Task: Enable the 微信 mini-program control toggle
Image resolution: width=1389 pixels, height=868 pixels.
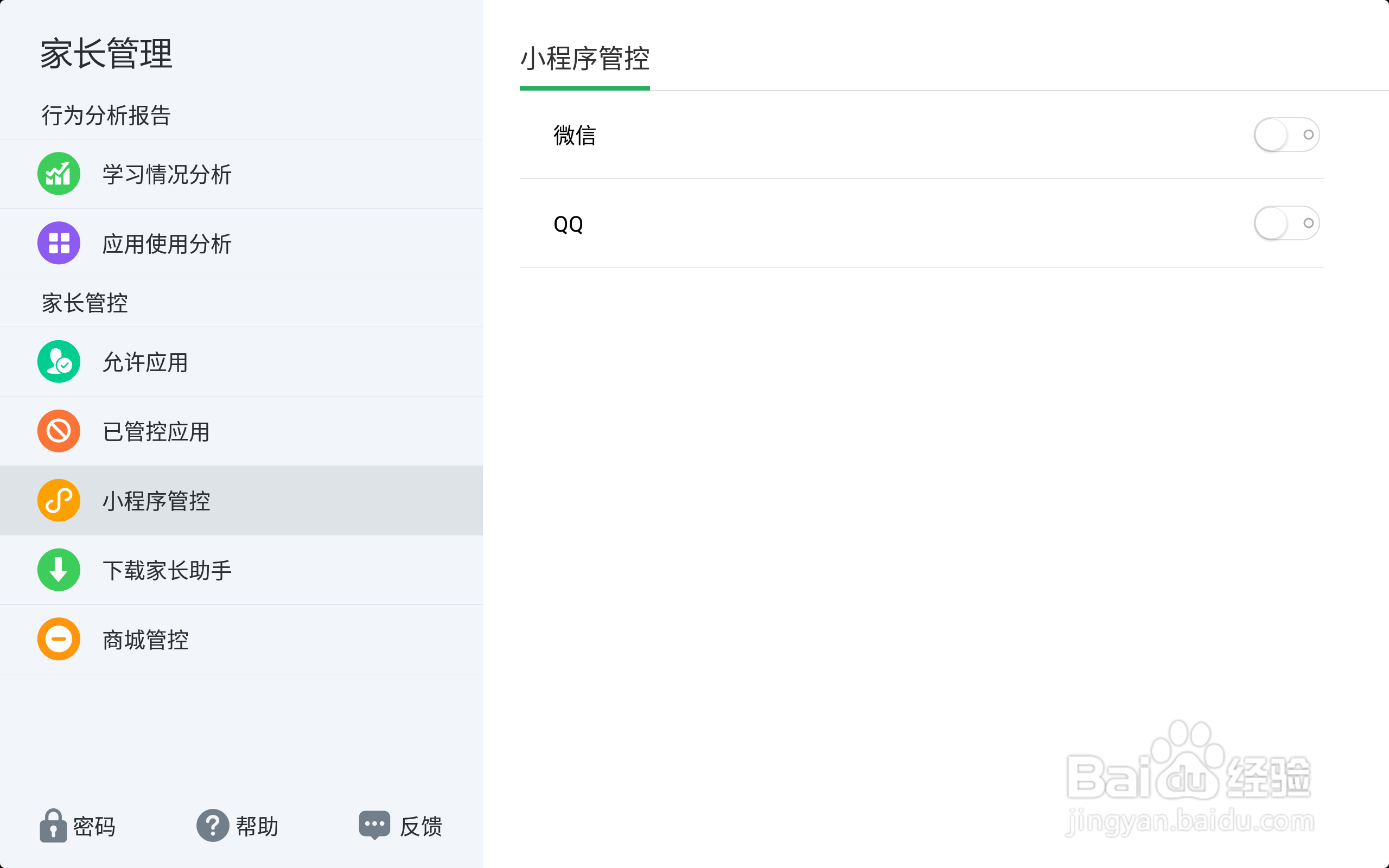Action: point(1286,135)
